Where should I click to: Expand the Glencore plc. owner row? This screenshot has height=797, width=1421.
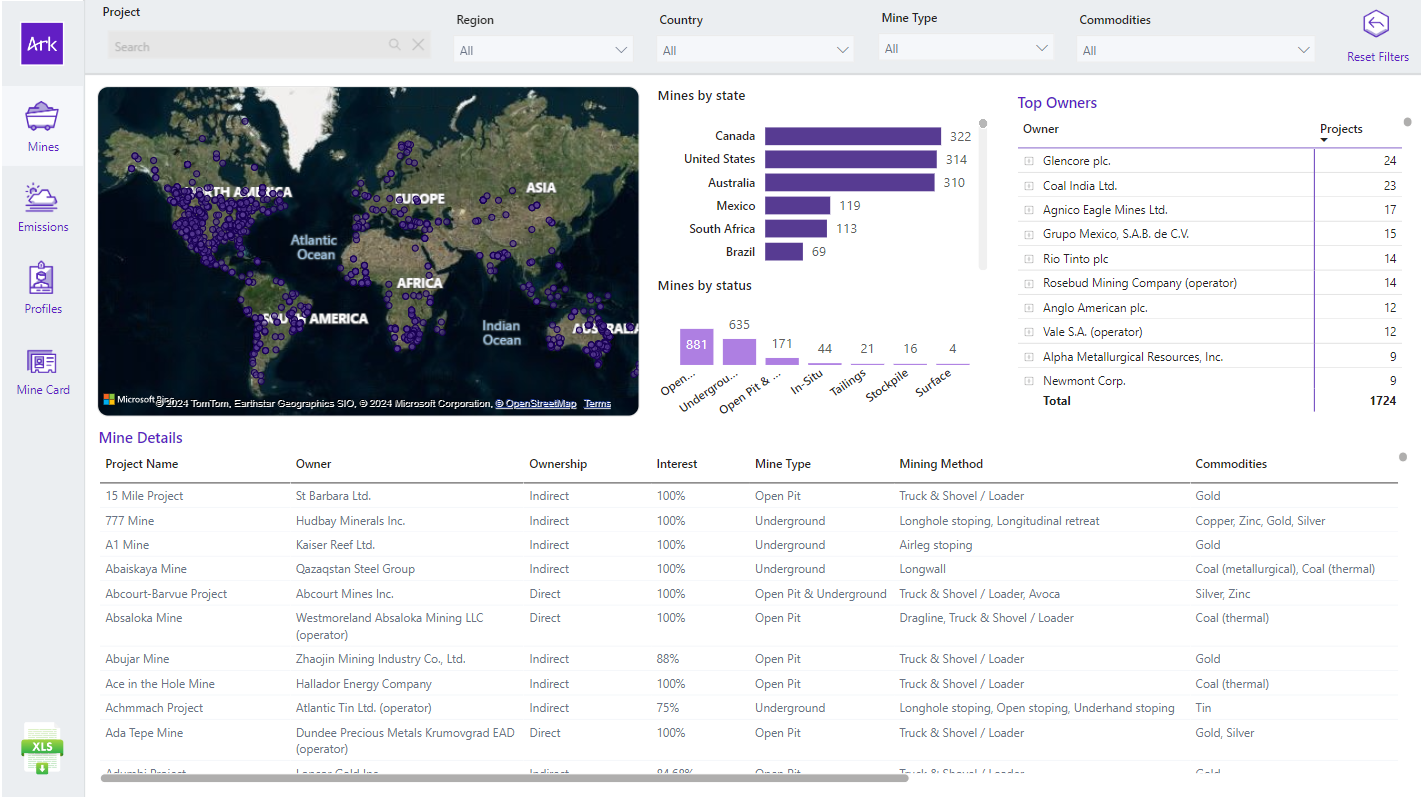point(1028,161)
